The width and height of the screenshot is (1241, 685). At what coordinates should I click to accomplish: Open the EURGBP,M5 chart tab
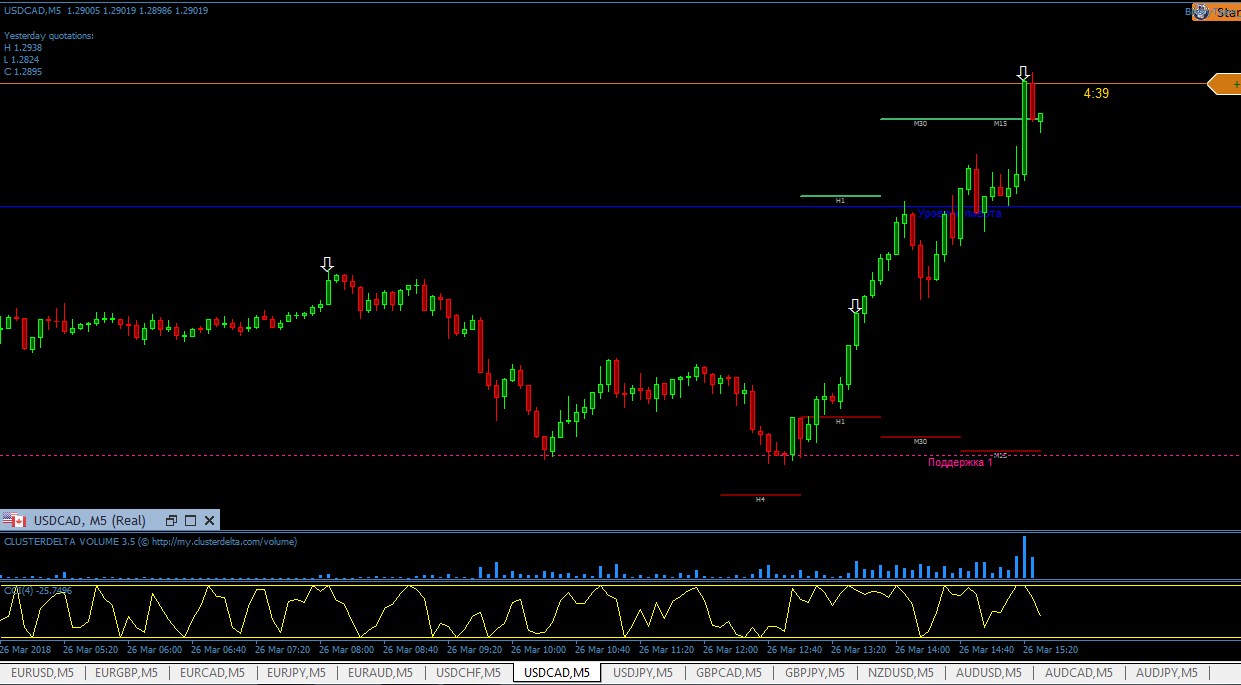(x=126, y=673)
